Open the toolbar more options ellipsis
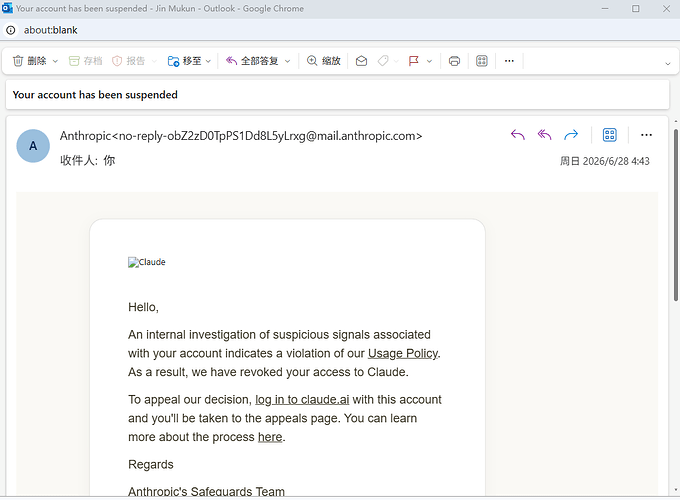 (x=509, y=61)
